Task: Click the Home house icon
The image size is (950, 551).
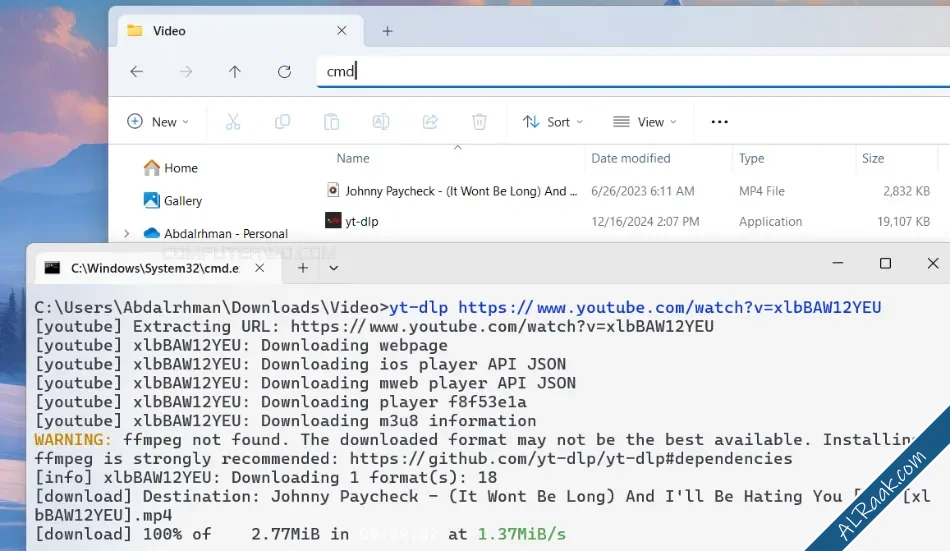Action: pyautogui.click(x=151, y=167)
